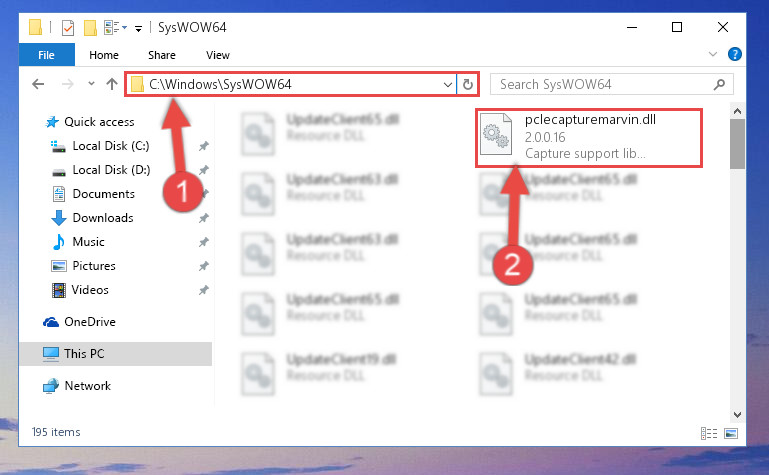Select OneDrive in the sidebar
This screenshot has height=475, width=769.
tap(90, 322)
